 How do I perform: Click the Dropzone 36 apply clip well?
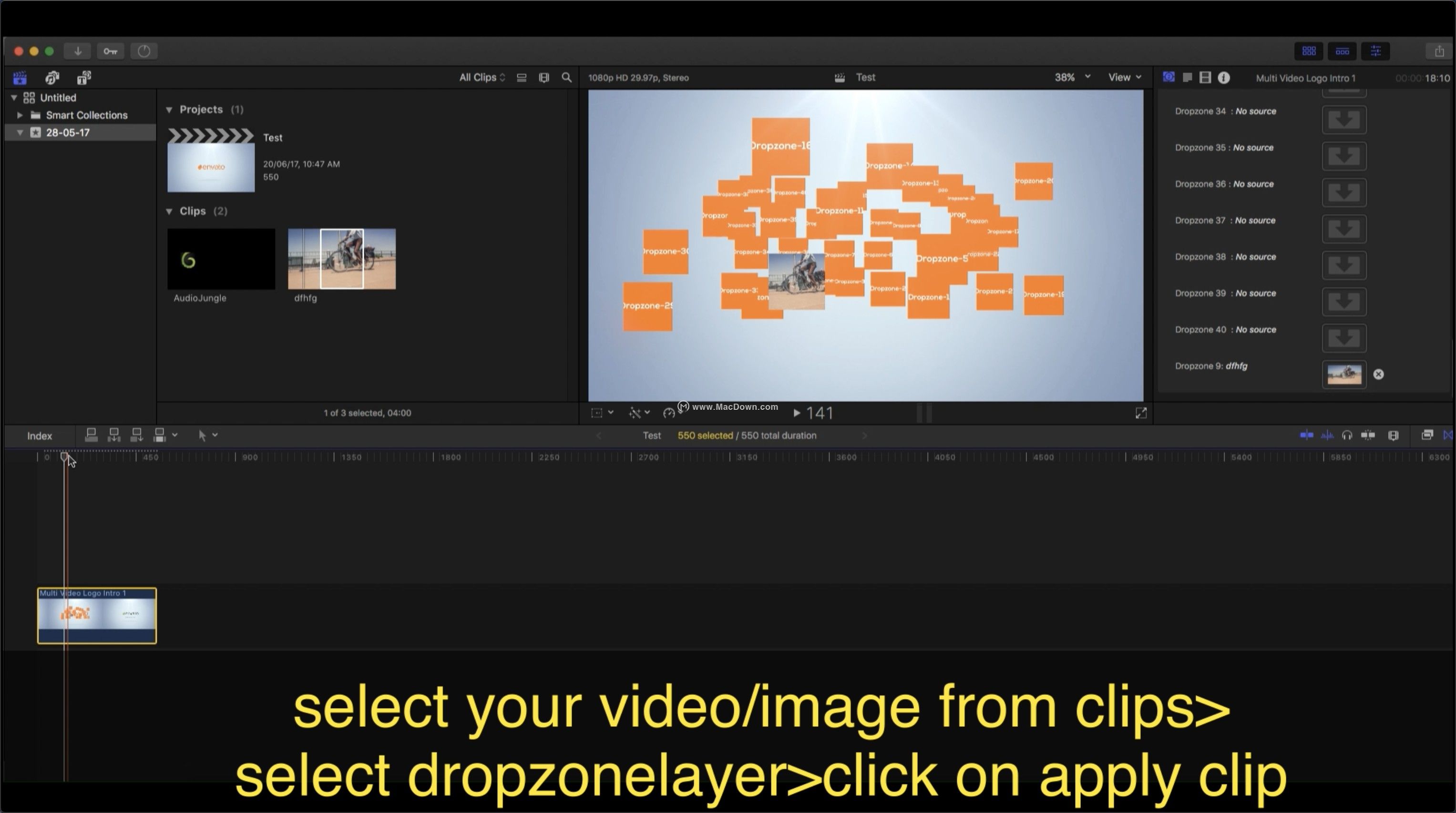pyautogui.click(x=1343, y=193)
